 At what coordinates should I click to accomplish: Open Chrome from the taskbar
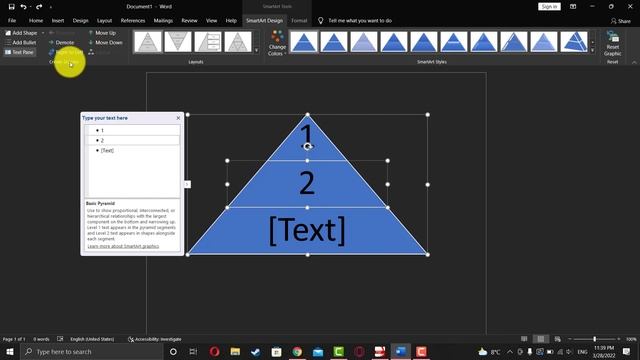[297, 351]
